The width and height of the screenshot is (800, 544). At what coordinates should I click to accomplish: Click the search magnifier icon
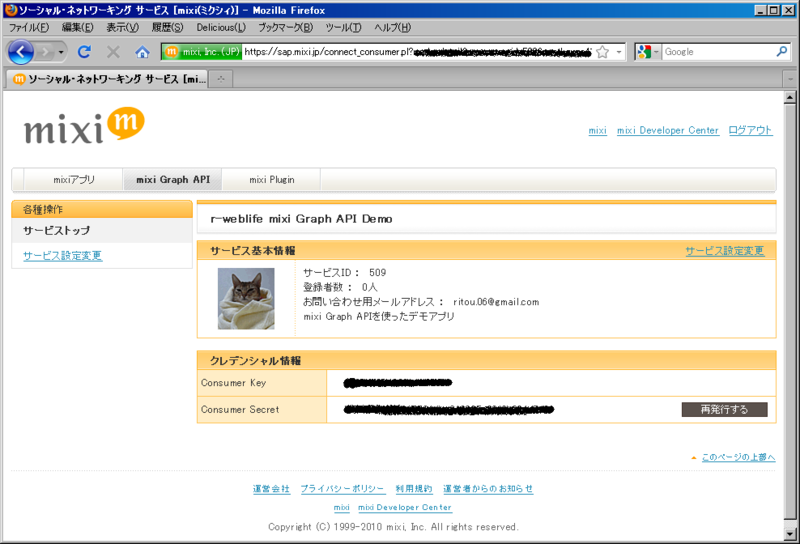782,52
